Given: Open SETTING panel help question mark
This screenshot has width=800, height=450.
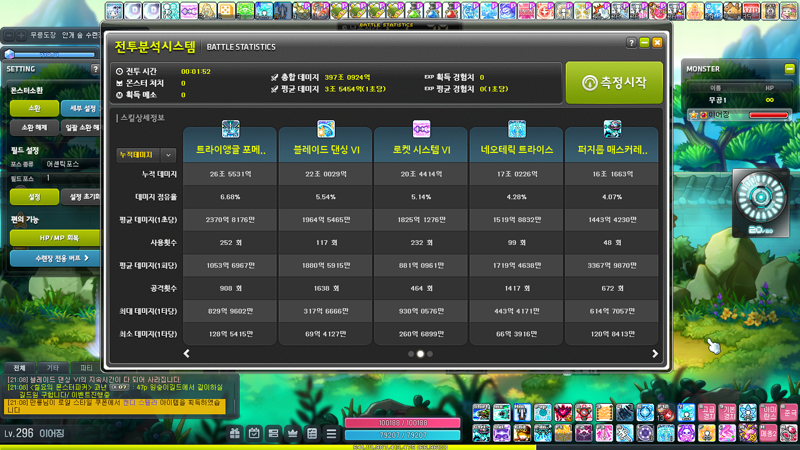Looking at the screenshot, I should coord(95,69).
